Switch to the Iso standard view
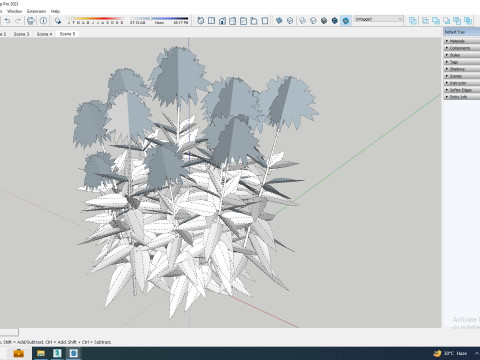This screenshot has height=360, width=480. coord(201,21)
